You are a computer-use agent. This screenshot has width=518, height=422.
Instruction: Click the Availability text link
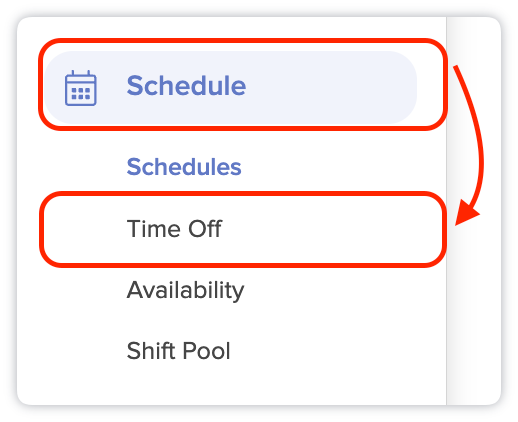(185, 290)
